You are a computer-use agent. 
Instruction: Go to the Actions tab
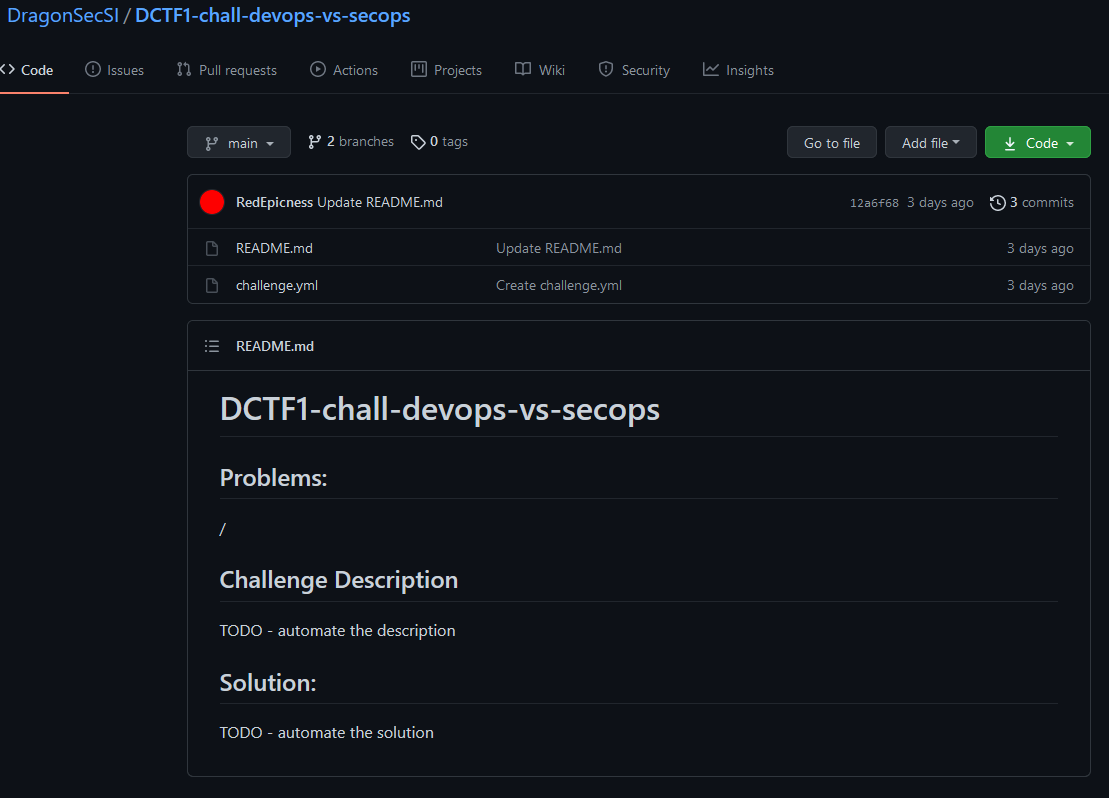coord(344,70)
